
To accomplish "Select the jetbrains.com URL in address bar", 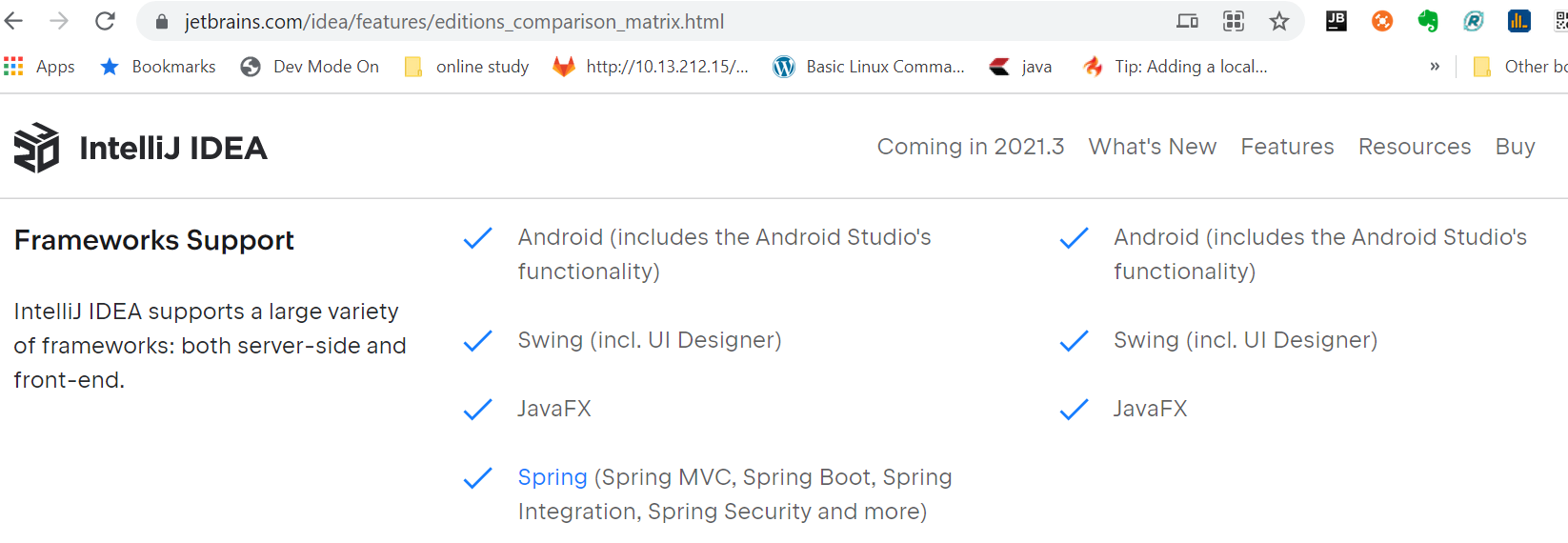I will [454, 22].
